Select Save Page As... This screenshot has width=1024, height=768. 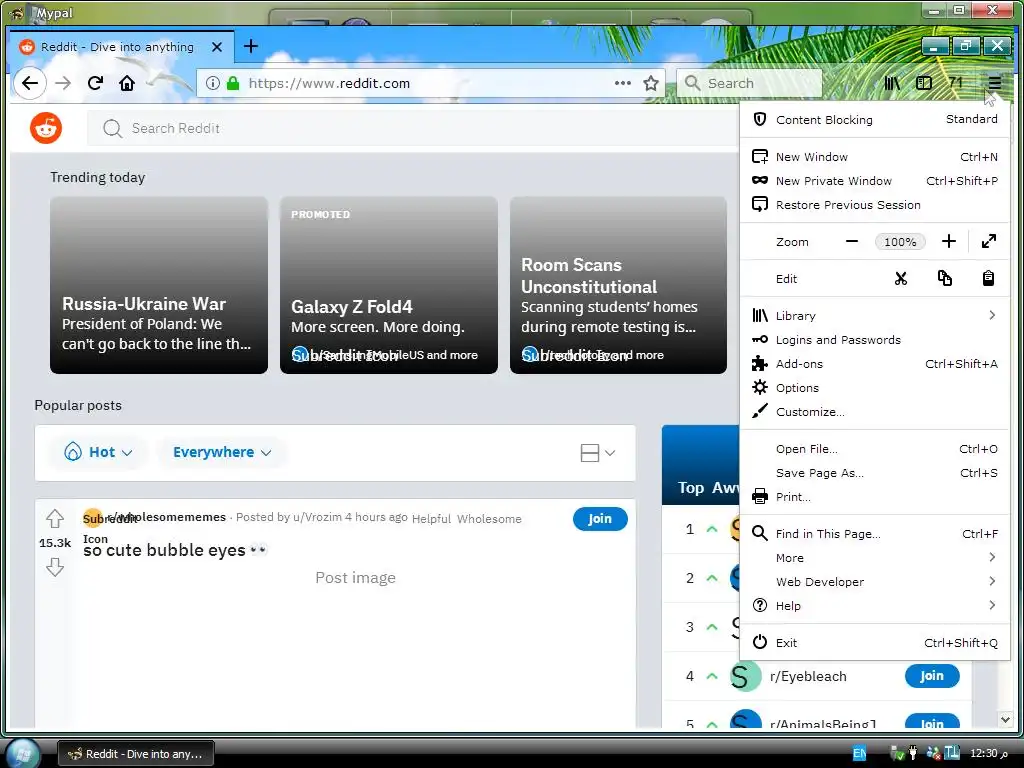click(x=875, y=473)
